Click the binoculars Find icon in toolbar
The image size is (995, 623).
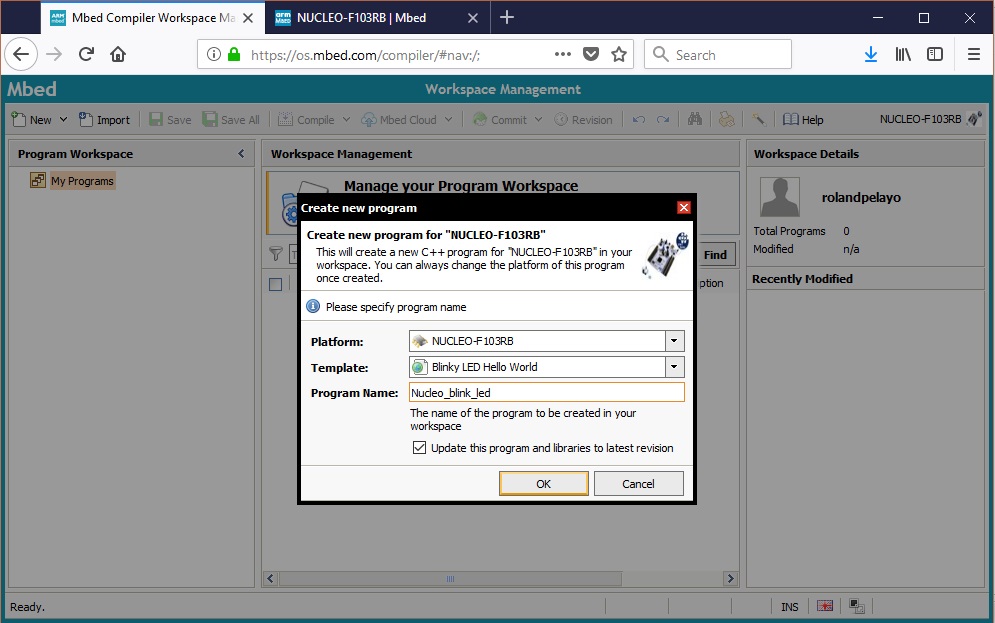(x=695, y=119)
